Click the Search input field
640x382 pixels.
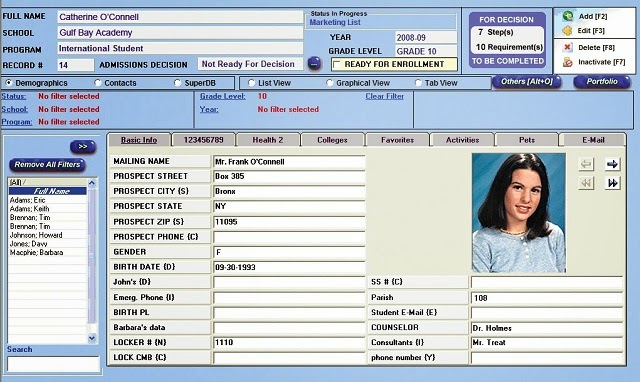53,364
